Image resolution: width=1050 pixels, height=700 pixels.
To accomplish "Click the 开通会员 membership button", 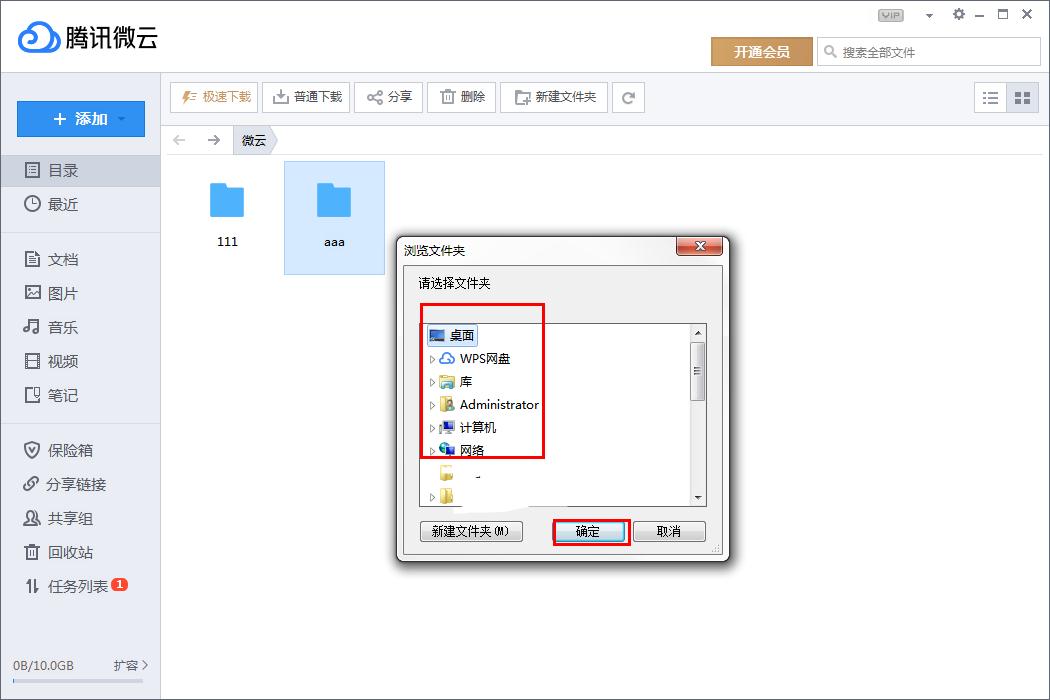I will (762, 51).
